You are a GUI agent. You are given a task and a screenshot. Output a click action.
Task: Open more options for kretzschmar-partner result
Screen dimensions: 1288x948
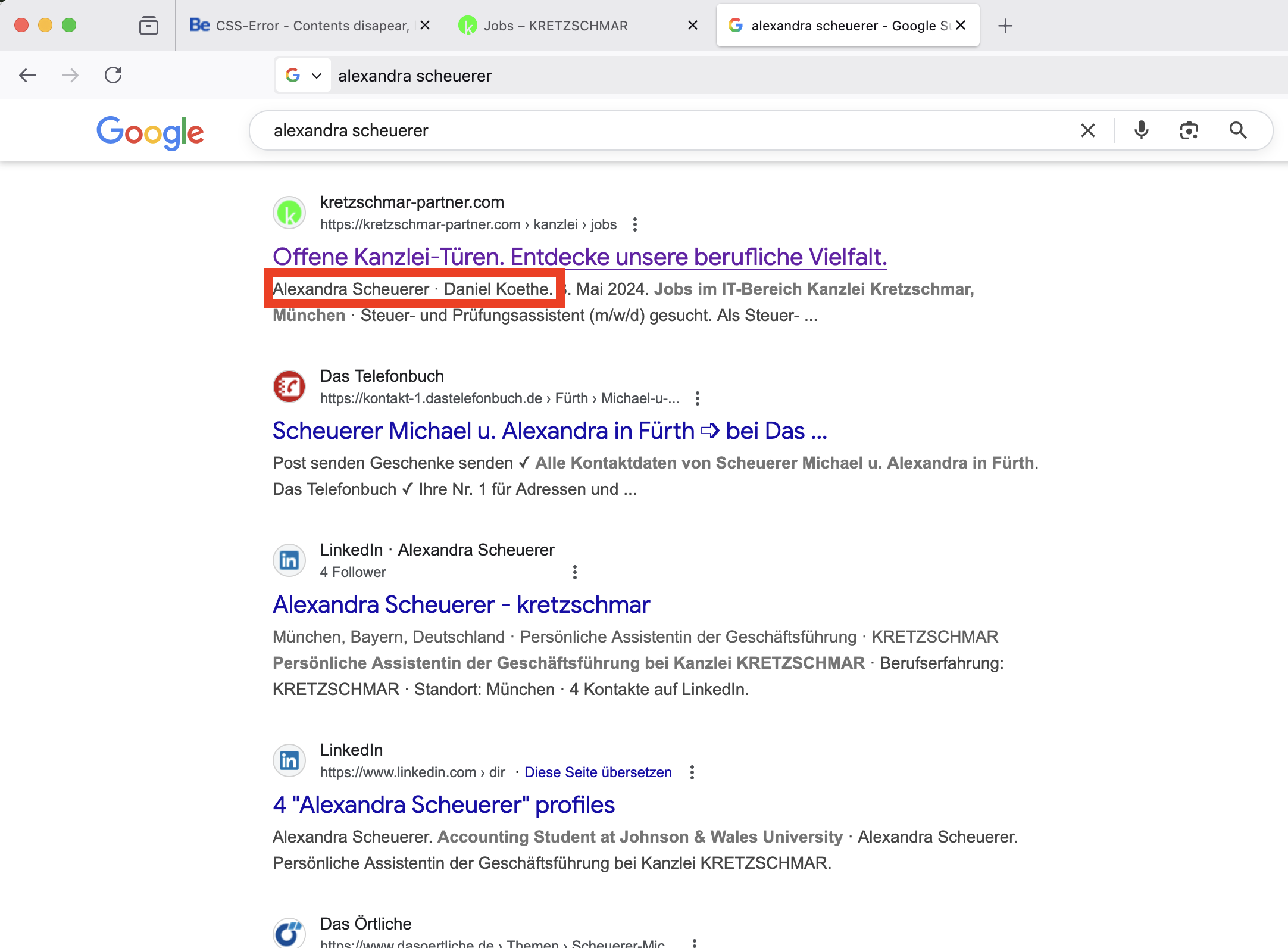point(635,224)
